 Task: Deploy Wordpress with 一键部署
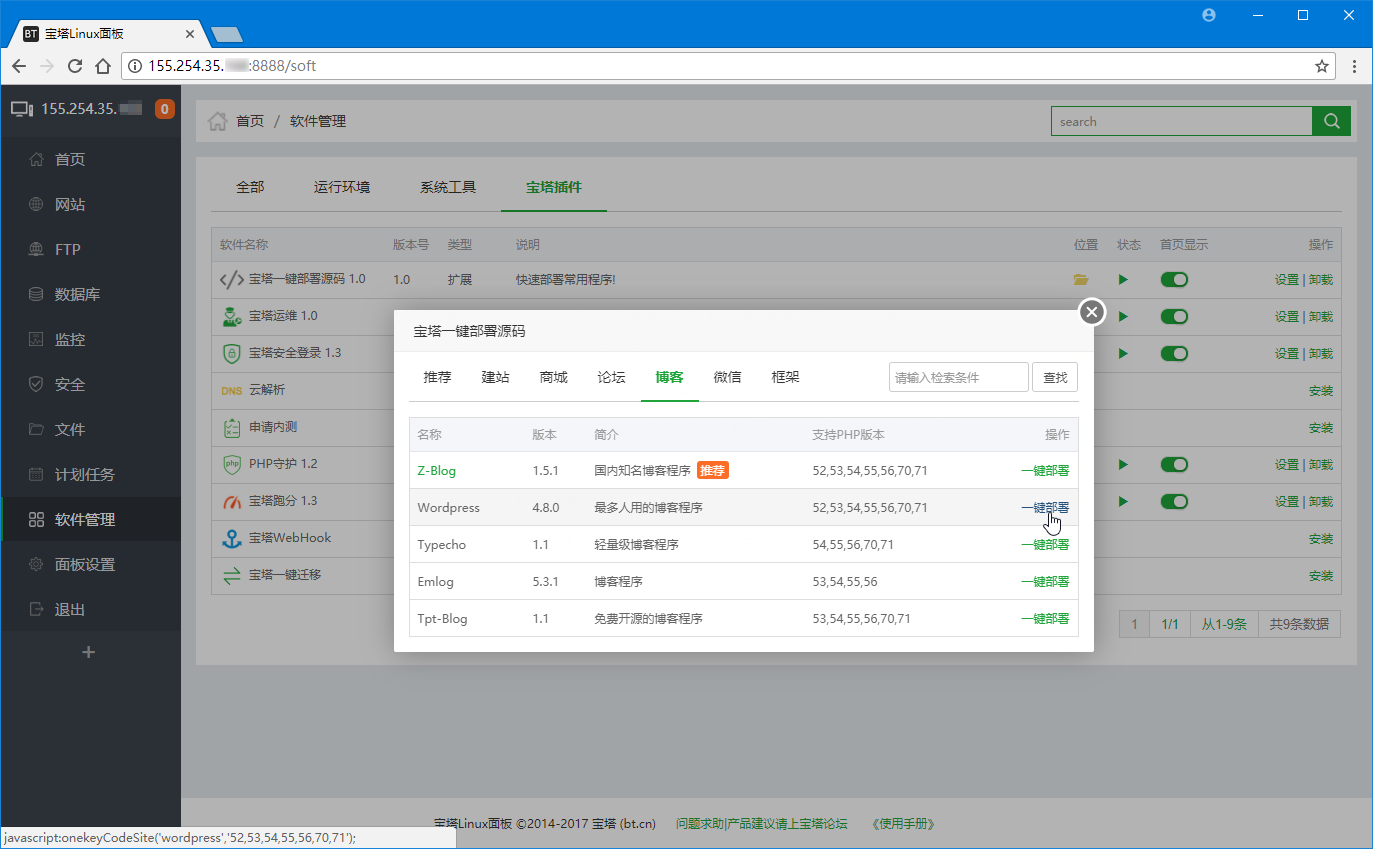(x=1045, y=507)
